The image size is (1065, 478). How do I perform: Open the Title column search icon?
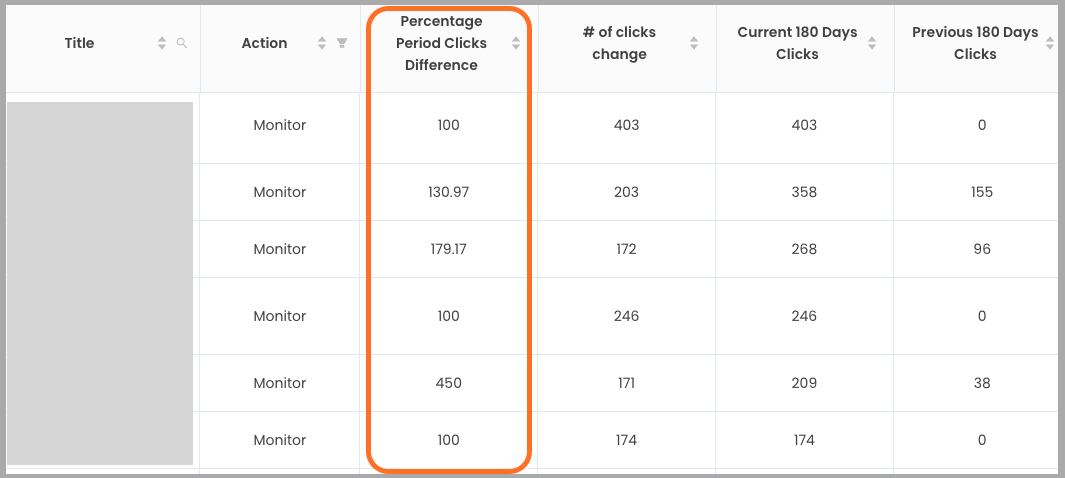[181, 43]
